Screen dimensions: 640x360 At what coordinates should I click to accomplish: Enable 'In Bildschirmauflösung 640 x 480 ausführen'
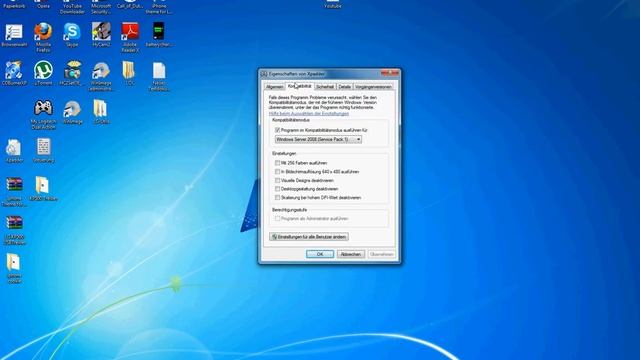point(278,172)
